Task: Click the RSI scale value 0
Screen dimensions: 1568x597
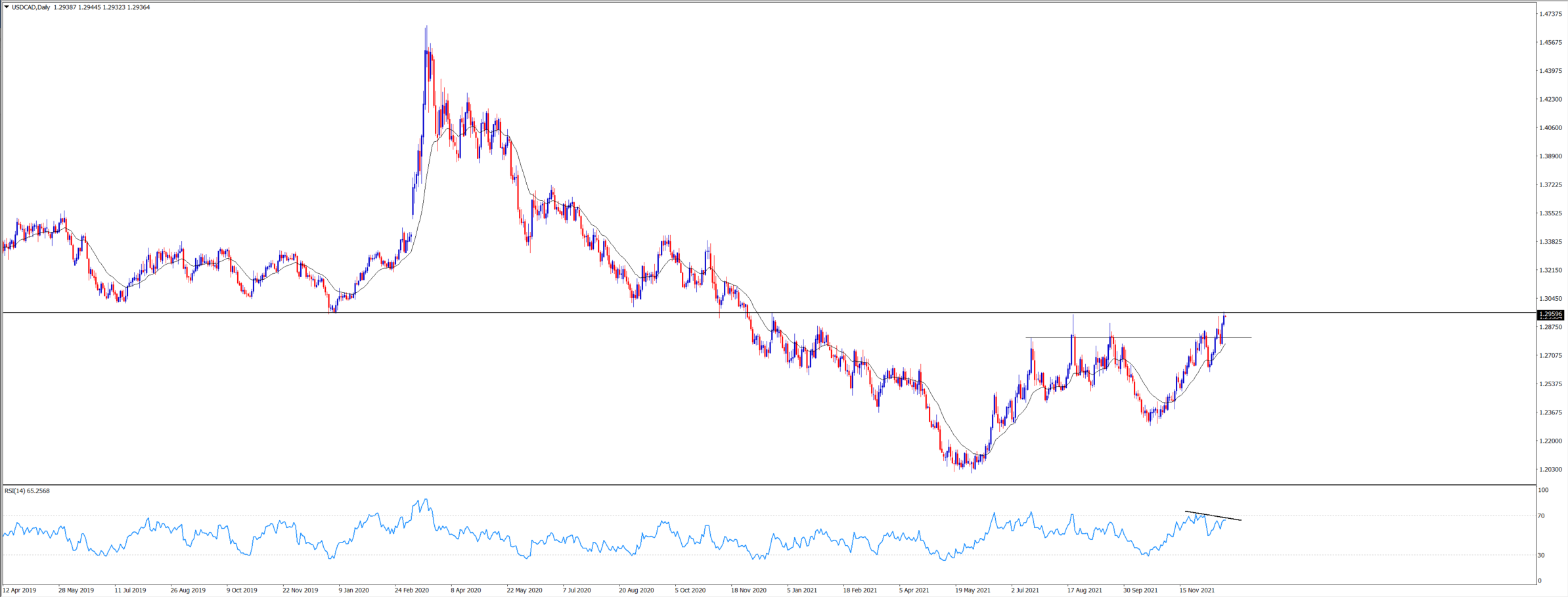Action: (x=1540, y=581)
